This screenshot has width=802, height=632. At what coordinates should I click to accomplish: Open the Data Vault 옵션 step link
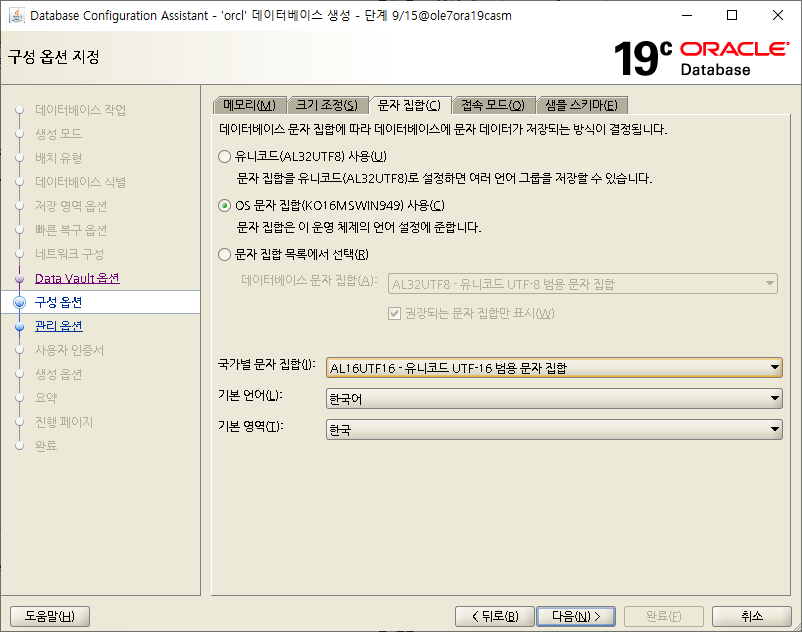click(77, 278)
